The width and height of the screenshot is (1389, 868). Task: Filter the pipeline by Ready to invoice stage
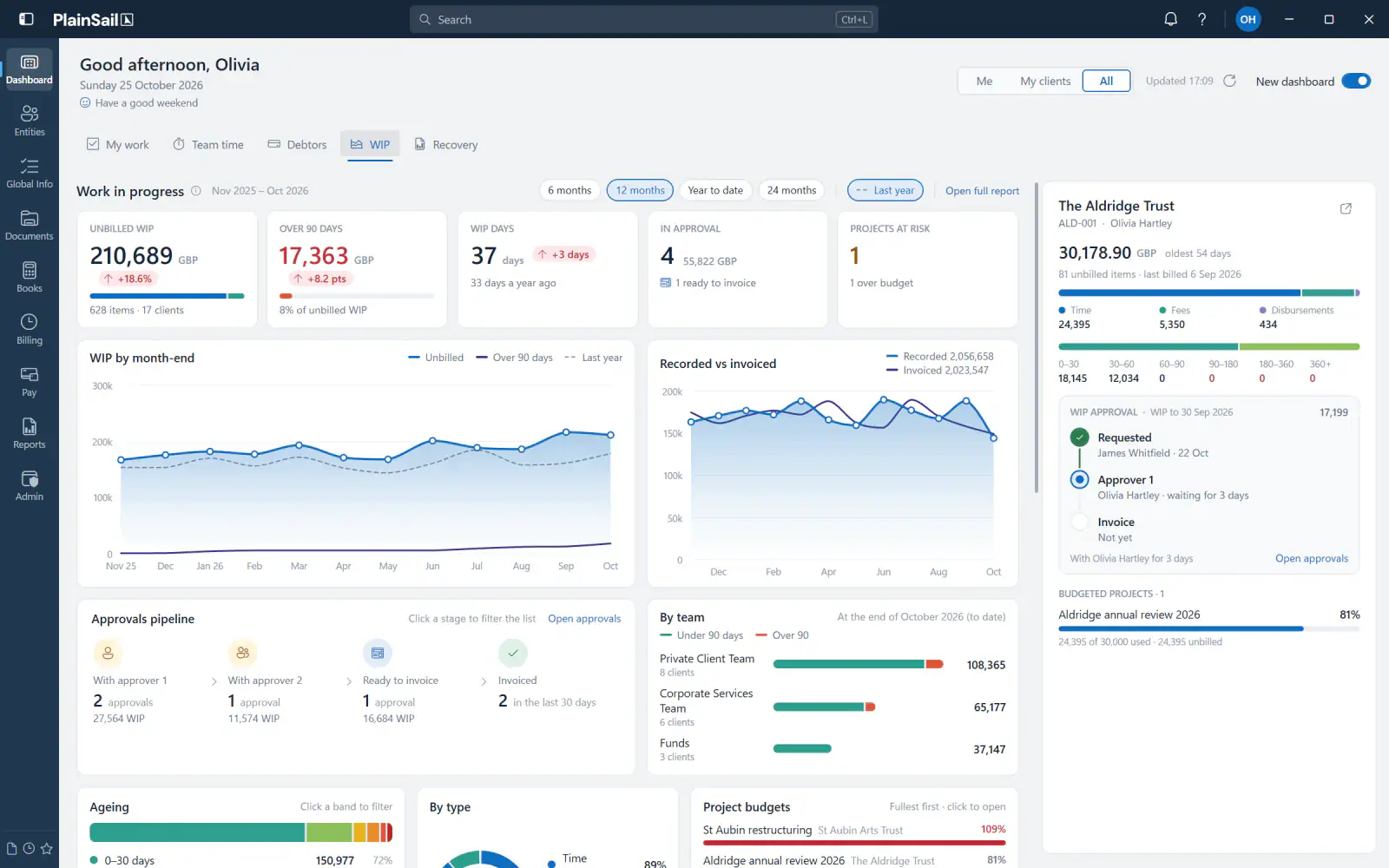pyautogui.click(x=401, y=682)
